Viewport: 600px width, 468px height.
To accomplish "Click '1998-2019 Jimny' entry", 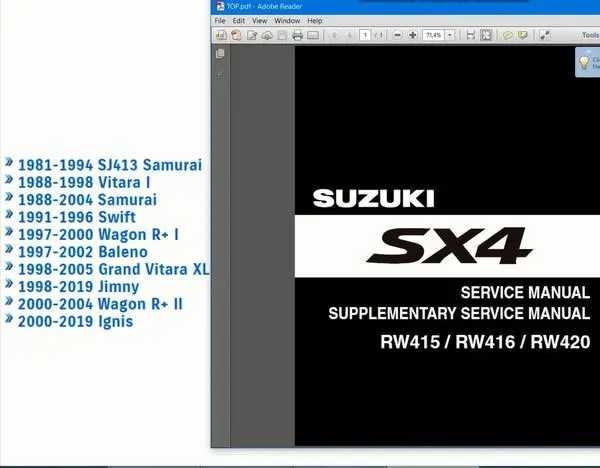I will click(78, 287).
